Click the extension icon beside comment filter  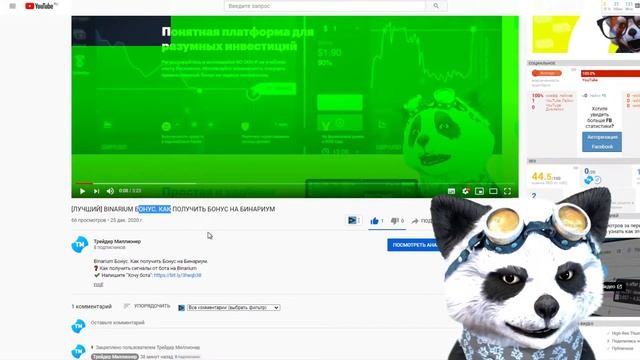tap(182, 307)
